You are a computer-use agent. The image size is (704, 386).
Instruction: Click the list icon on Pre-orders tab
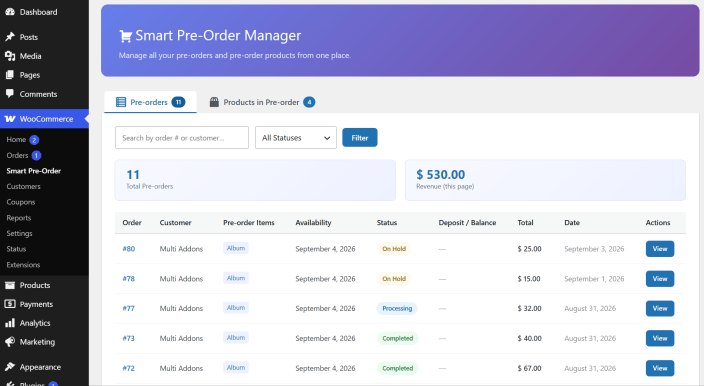click(x=121, y=102)
